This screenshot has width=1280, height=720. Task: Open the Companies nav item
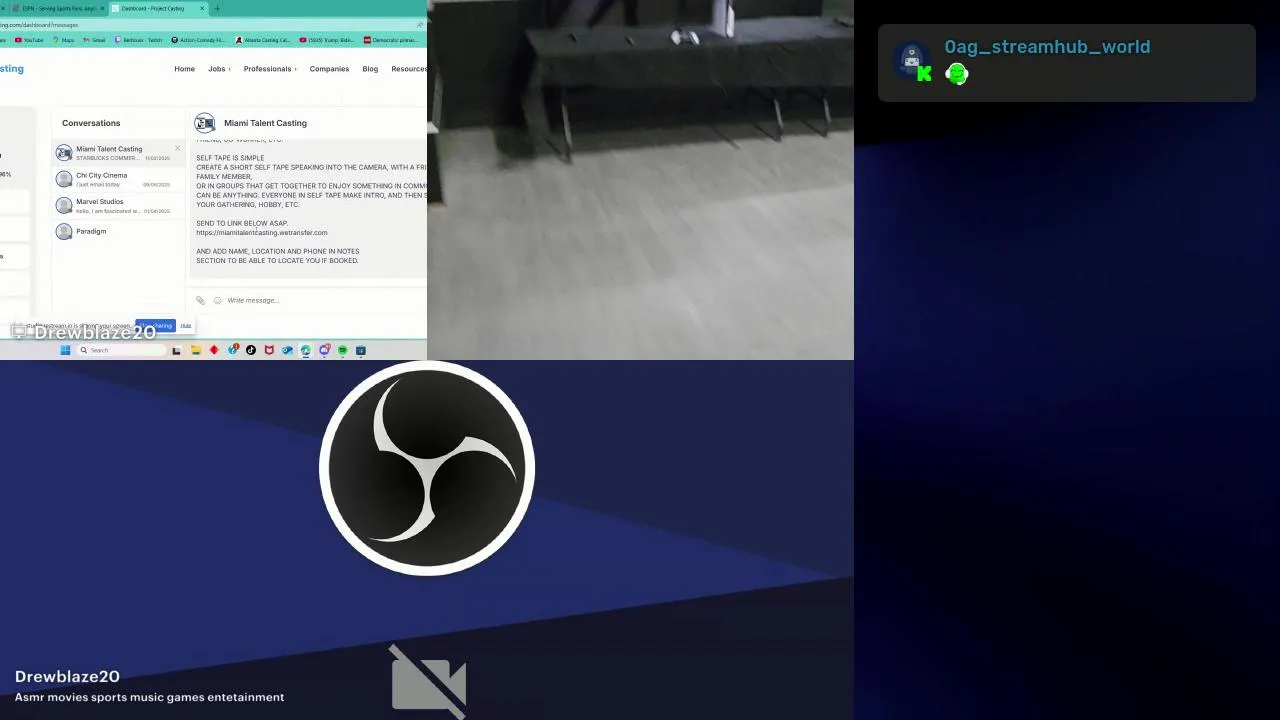[x=329, y=69]
